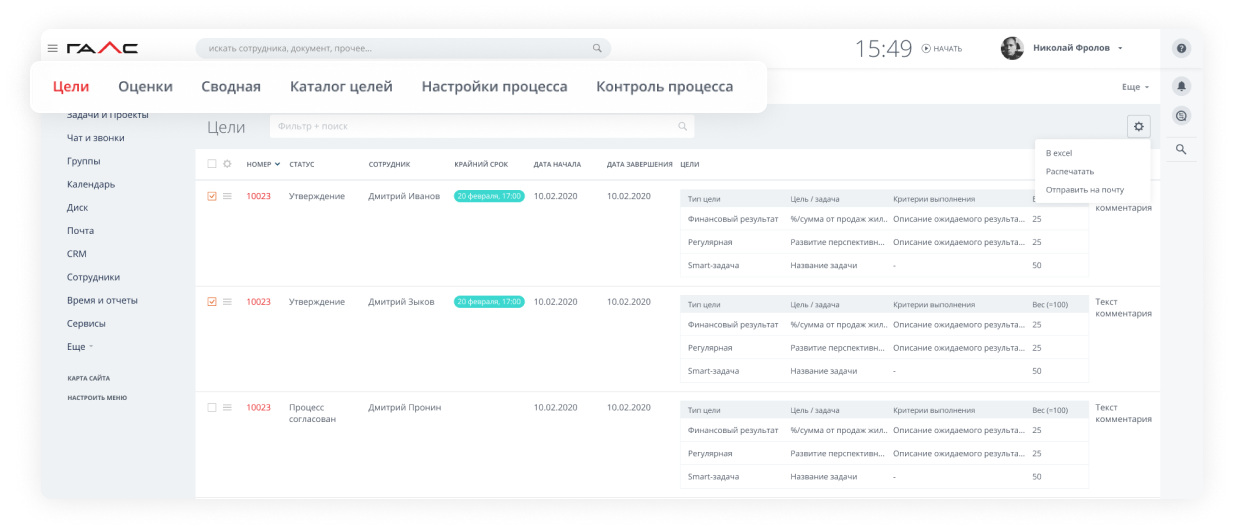Click the Фильтр + поиск field
Screen dimensions: 1233x530
click(482, 126)
